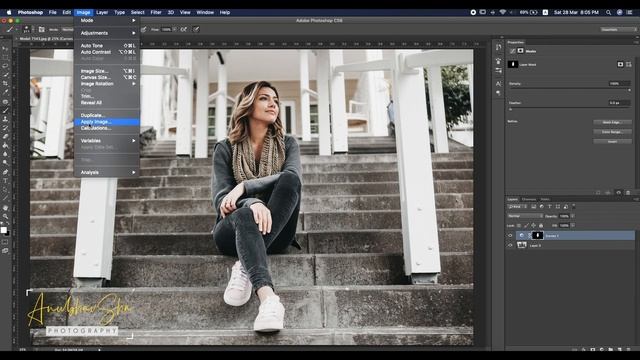Open the History collapsed panel icon
Viewport: 640px width, 360px height.
coord(498,47)
